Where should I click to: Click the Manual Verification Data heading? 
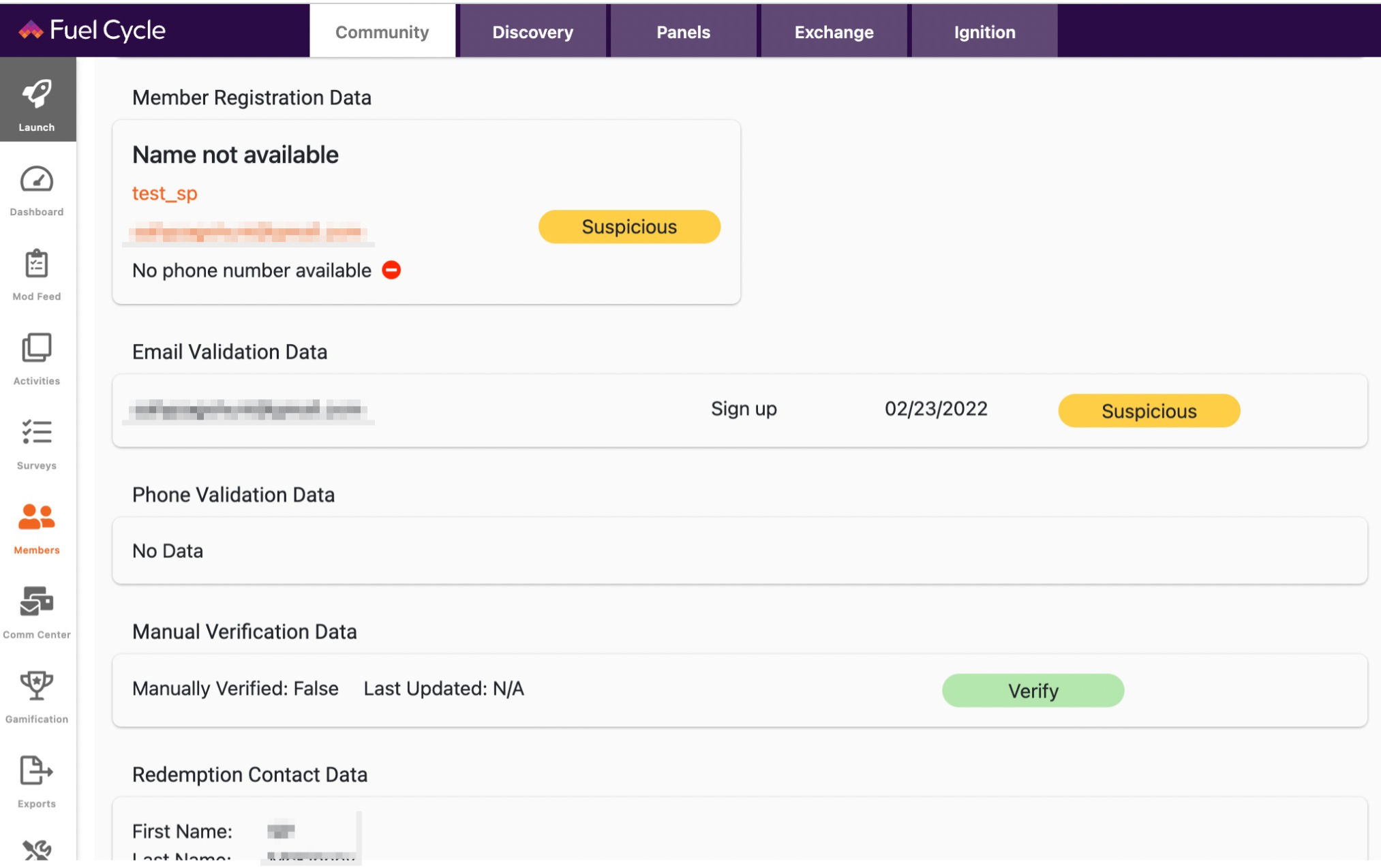point(244,632)
